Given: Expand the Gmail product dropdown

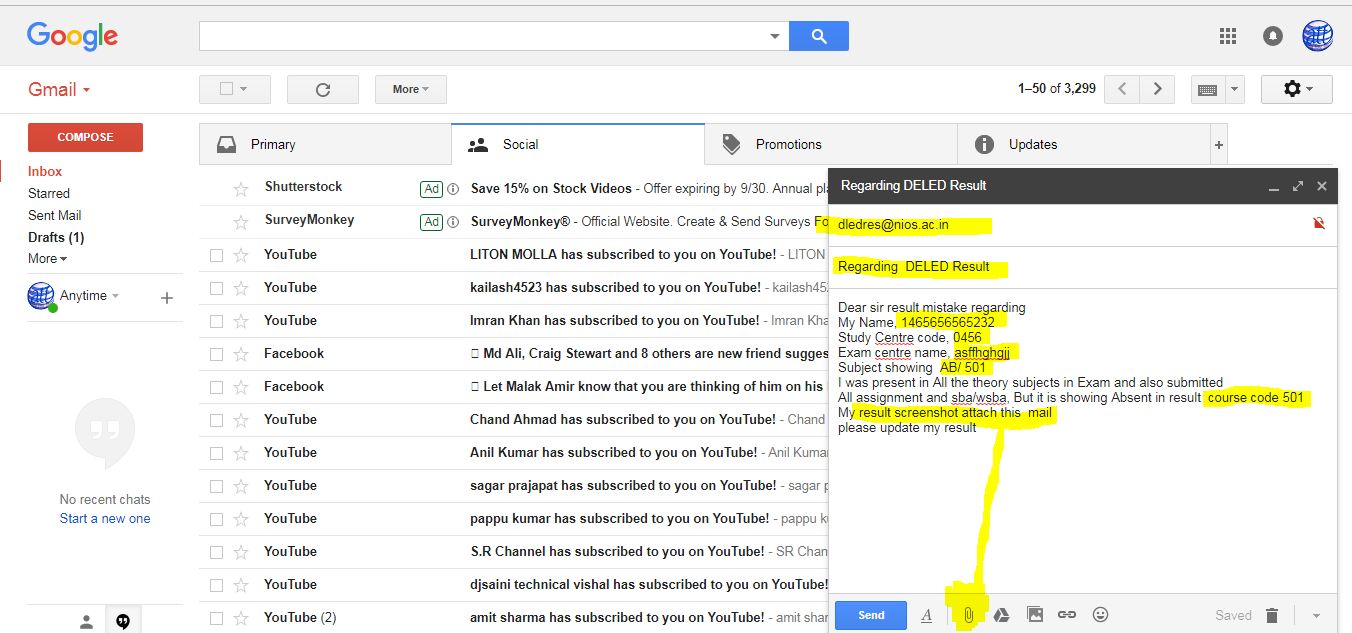Looking at the screenshot, I should click(x=59, y=89).
